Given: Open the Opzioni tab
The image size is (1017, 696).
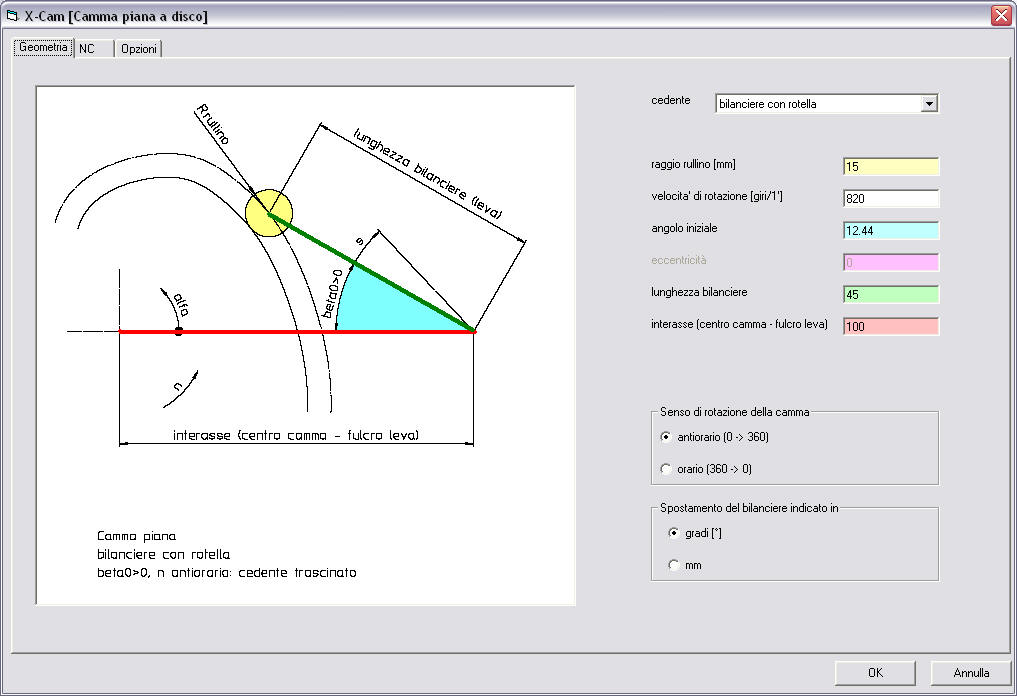Looking at the screenshot, I should 139,49.
